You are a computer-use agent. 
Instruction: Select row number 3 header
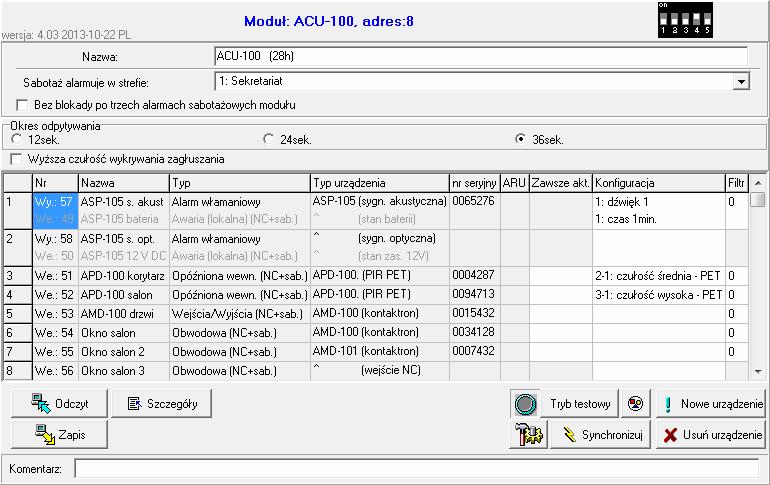[18, 276]
